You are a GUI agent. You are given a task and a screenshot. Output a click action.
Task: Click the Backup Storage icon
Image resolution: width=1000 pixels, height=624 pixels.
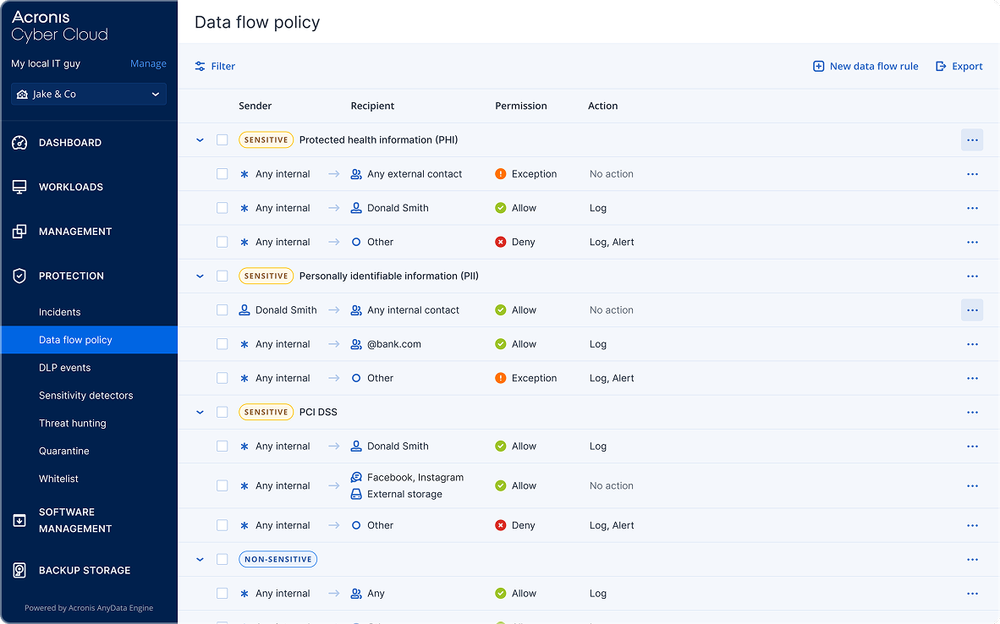(19, 570)
